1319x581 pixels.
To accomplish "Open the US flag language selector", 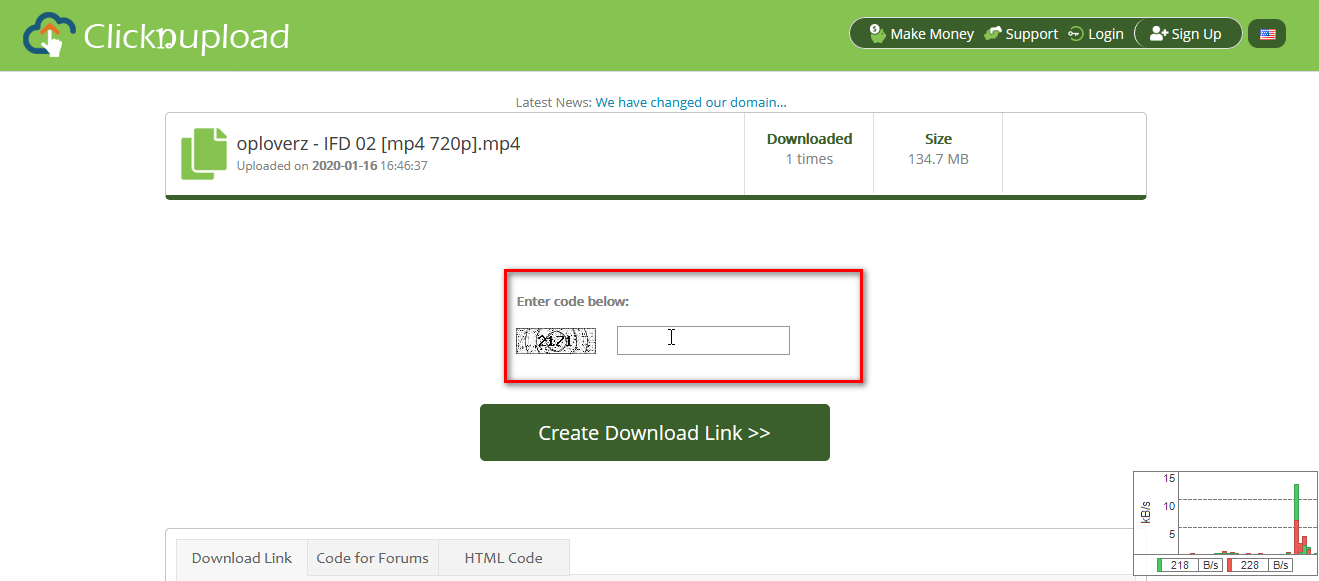I will pos(1267,33).
